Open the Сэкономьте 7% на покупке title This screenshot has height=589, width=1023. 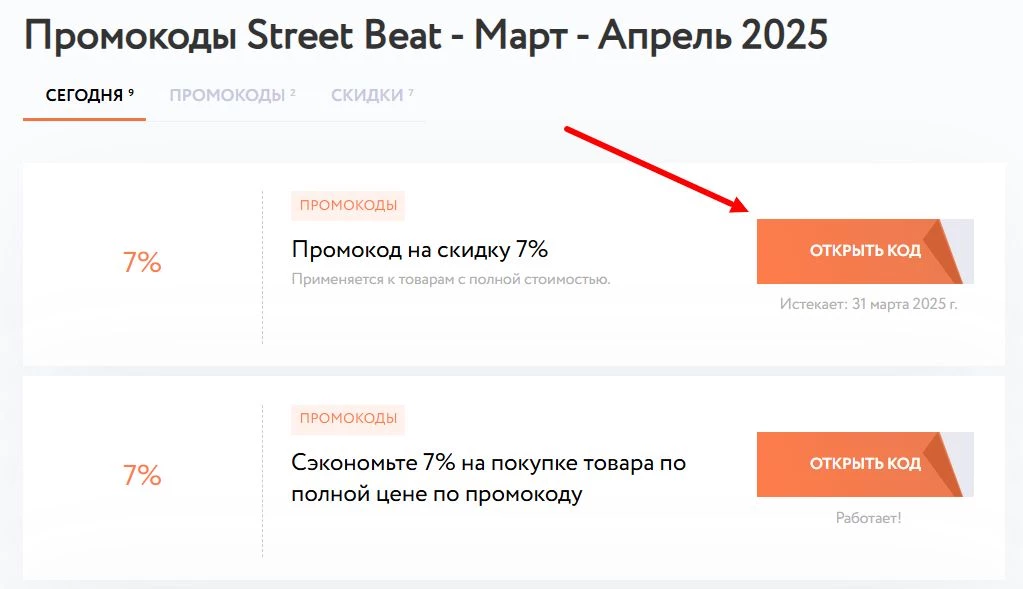(x=488, y=478)
